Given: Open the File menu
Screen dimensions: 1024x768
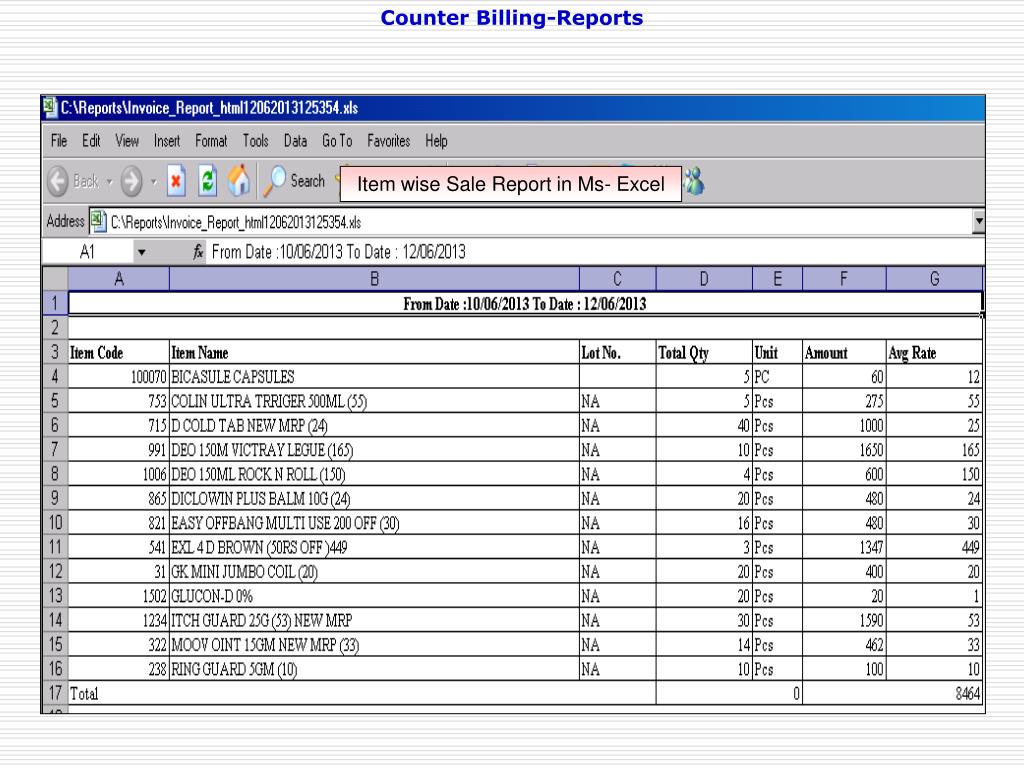Looking at the screenshot, I should [x=59, y=140].
